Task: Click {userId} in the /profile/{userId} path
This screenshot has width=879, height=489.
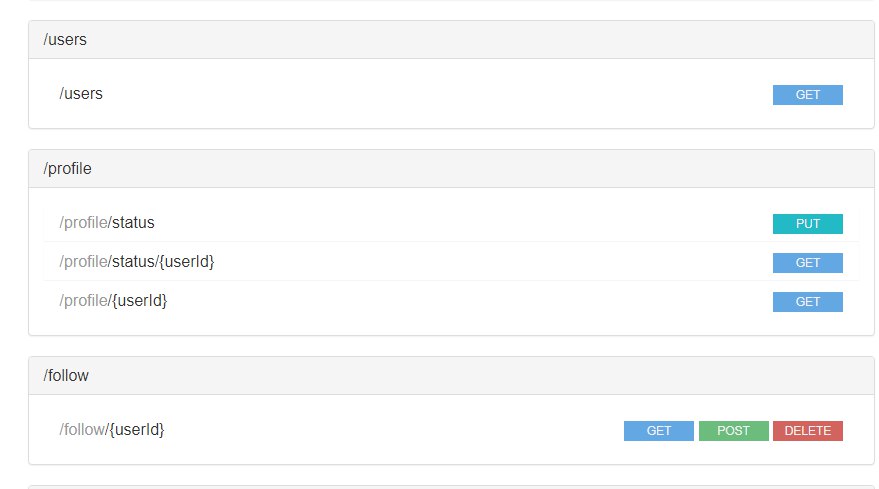Action: pyautogui.click(x=139, y=300)
